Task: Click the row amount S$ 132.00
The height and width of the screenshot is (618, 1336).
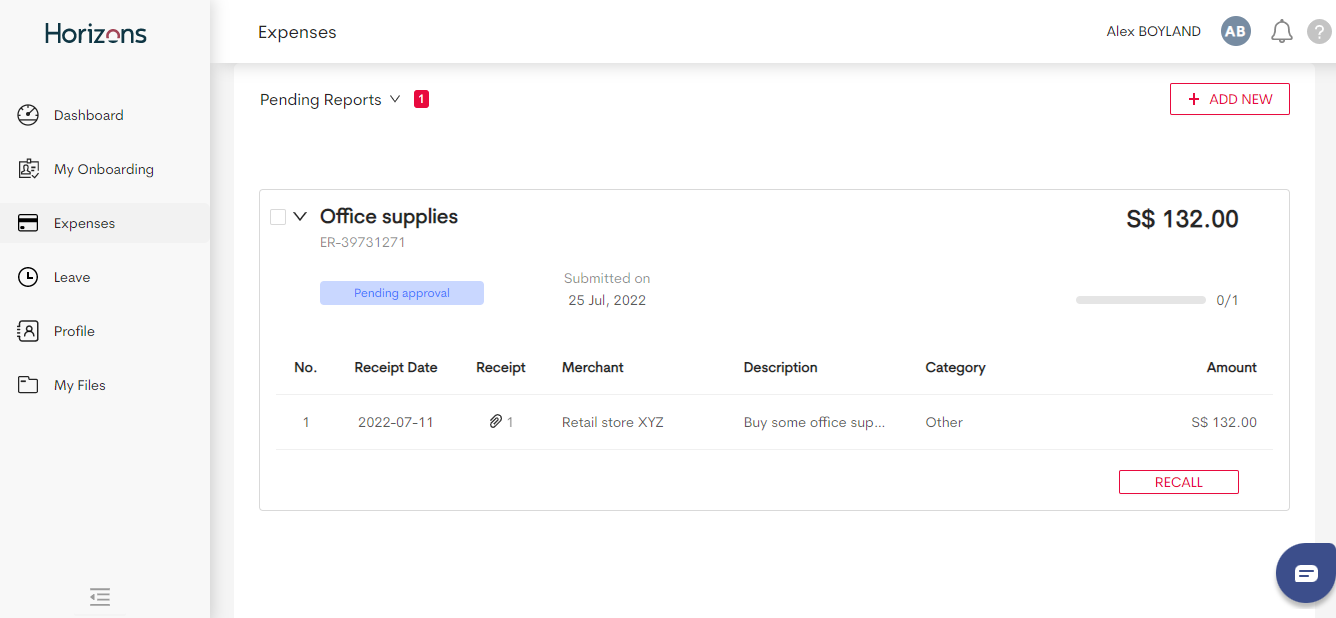Action: (1224, 422)
